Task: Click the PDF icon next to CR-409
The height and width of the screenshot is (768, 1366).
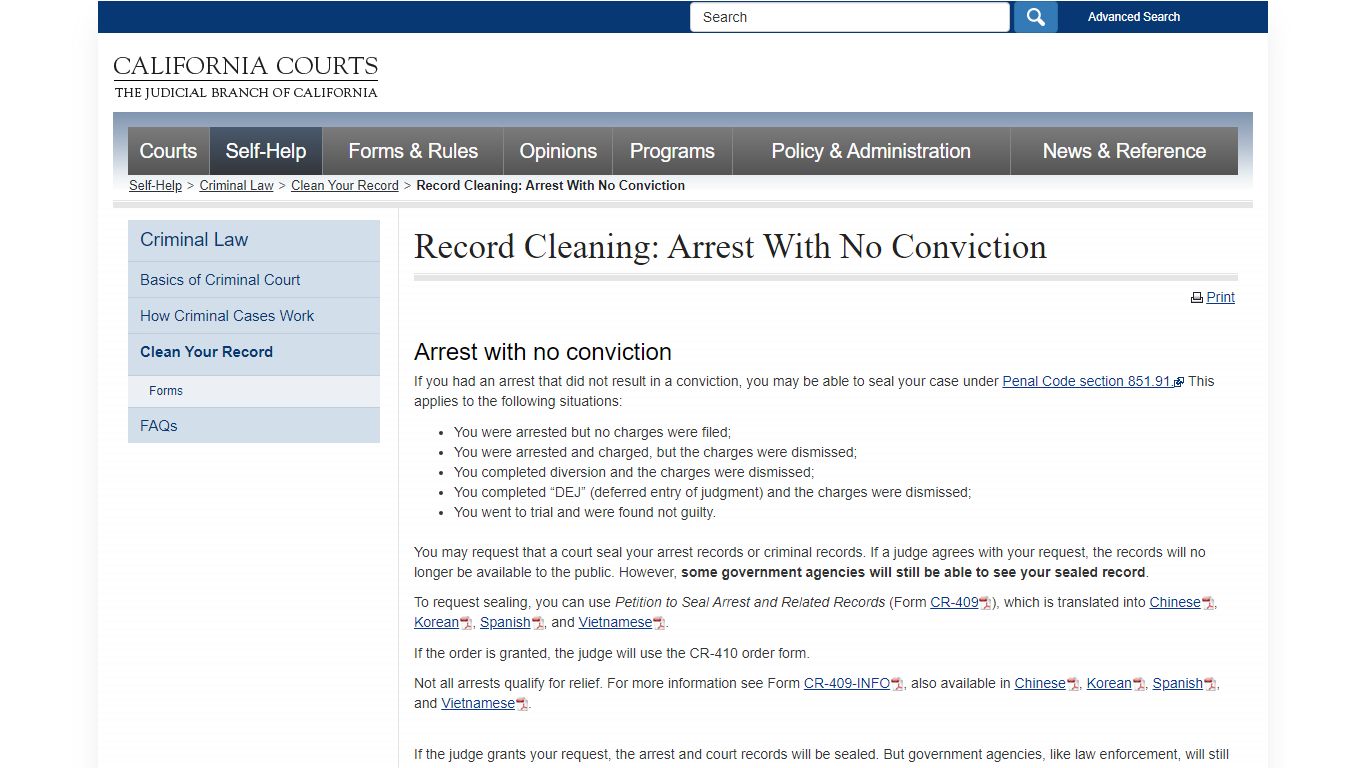Action: coord(985,602)
